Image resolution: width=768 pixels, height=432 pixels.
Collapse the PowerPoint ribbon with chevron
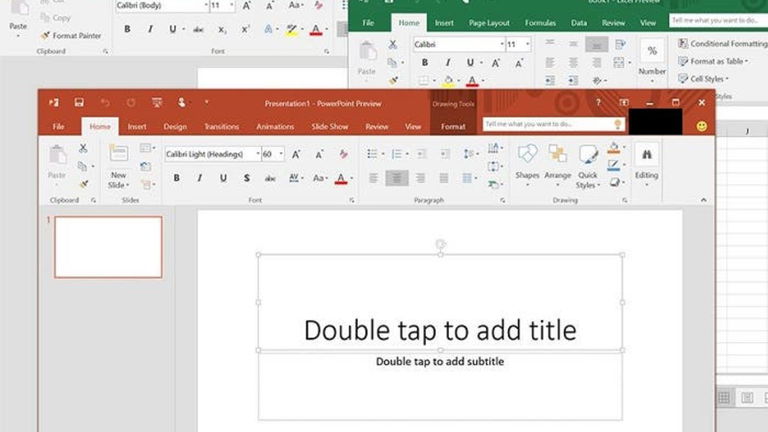[x=703, y=200]
